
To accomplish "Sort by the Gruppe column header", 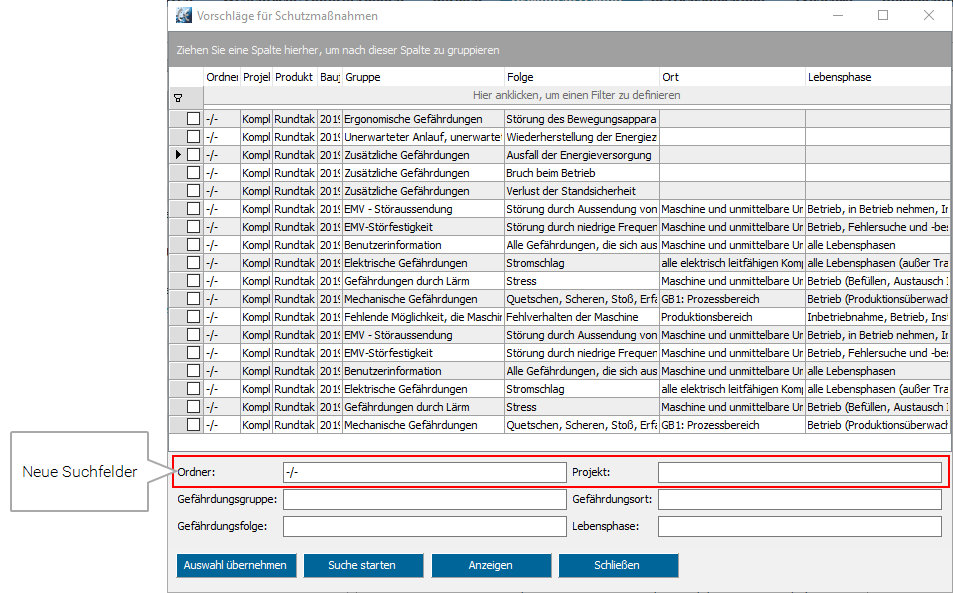I will (x=422, y=77).
